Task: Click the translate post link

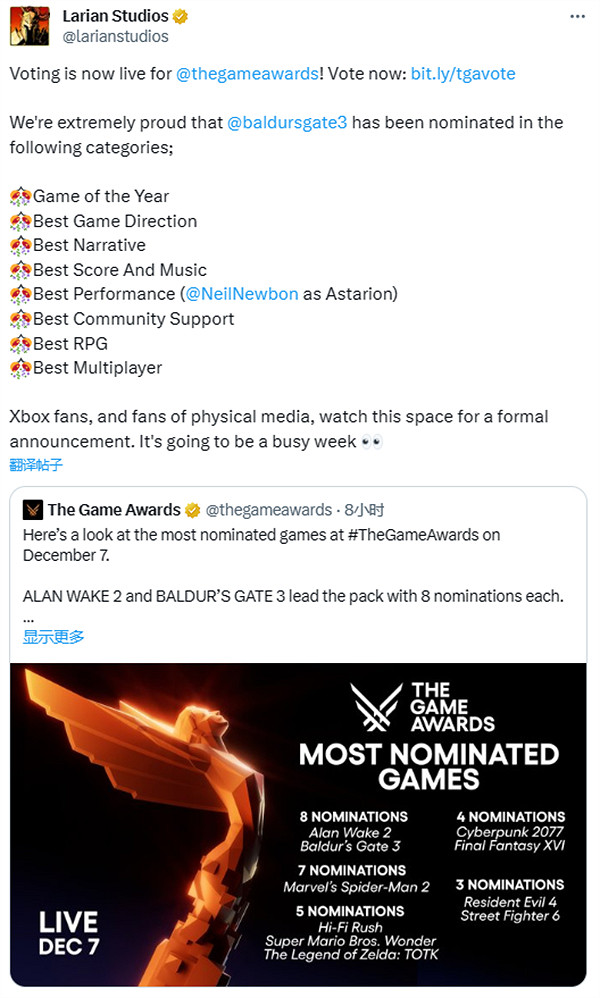Action: [x=36, y=465]
